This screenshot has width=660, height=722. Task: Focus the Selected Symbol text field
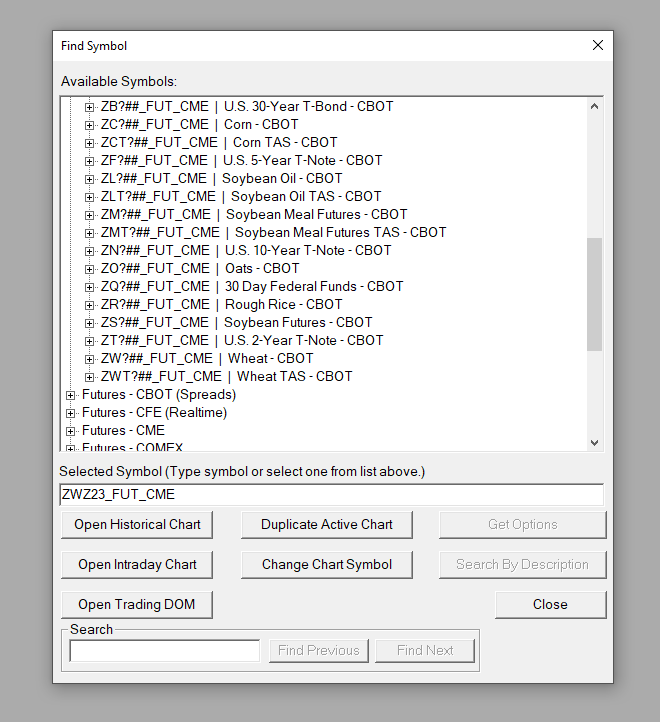click(x=332, y=495)
